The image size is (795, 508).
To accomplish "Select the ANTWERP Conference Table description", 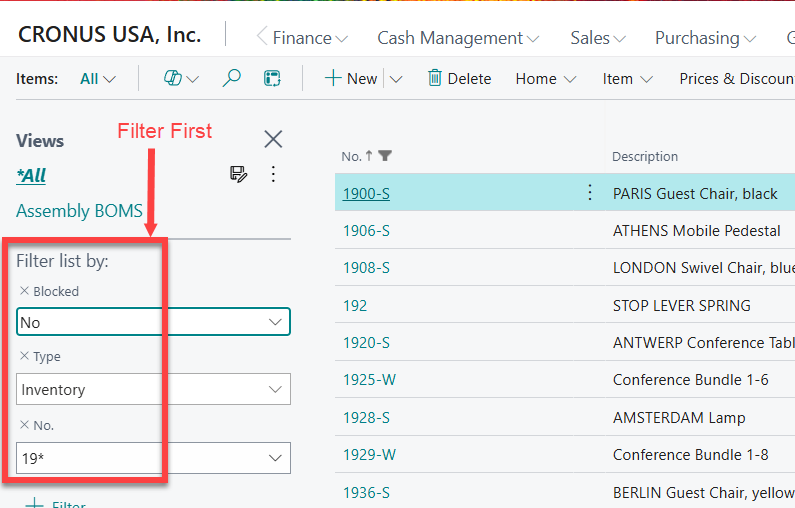I will tap(704, 343).
